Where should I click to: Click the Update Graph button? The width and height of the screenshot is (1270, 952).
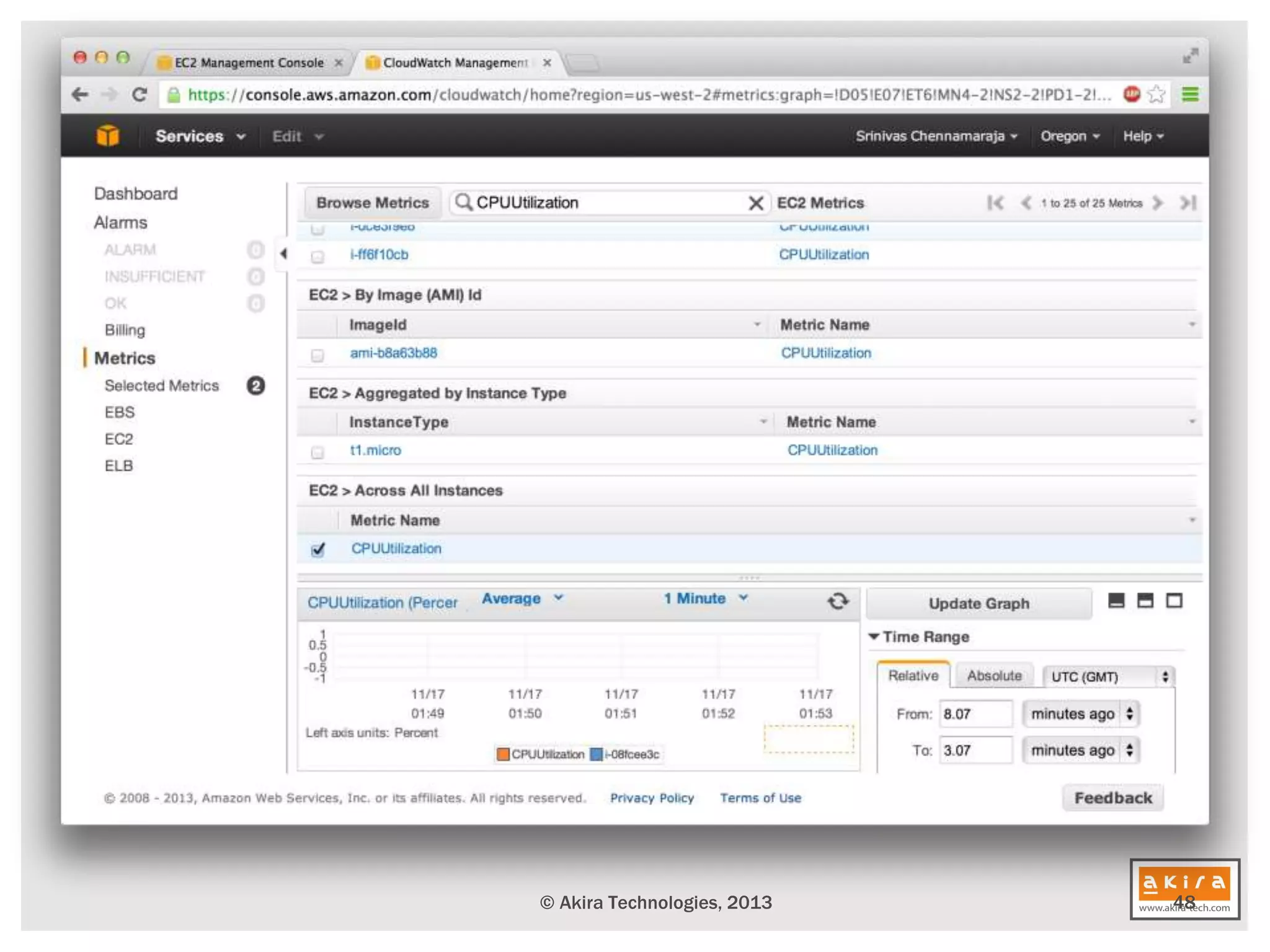[979, 603]
